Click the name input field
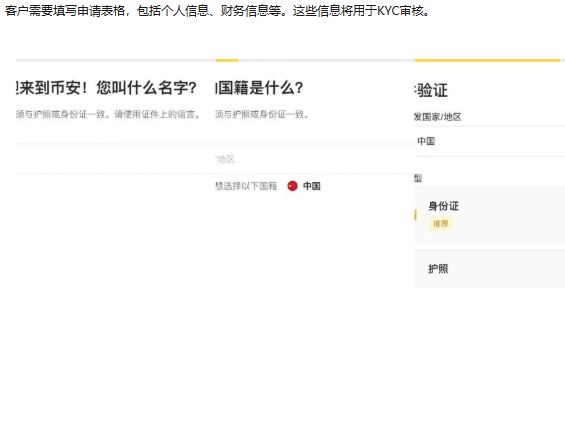 click(115, 159)
